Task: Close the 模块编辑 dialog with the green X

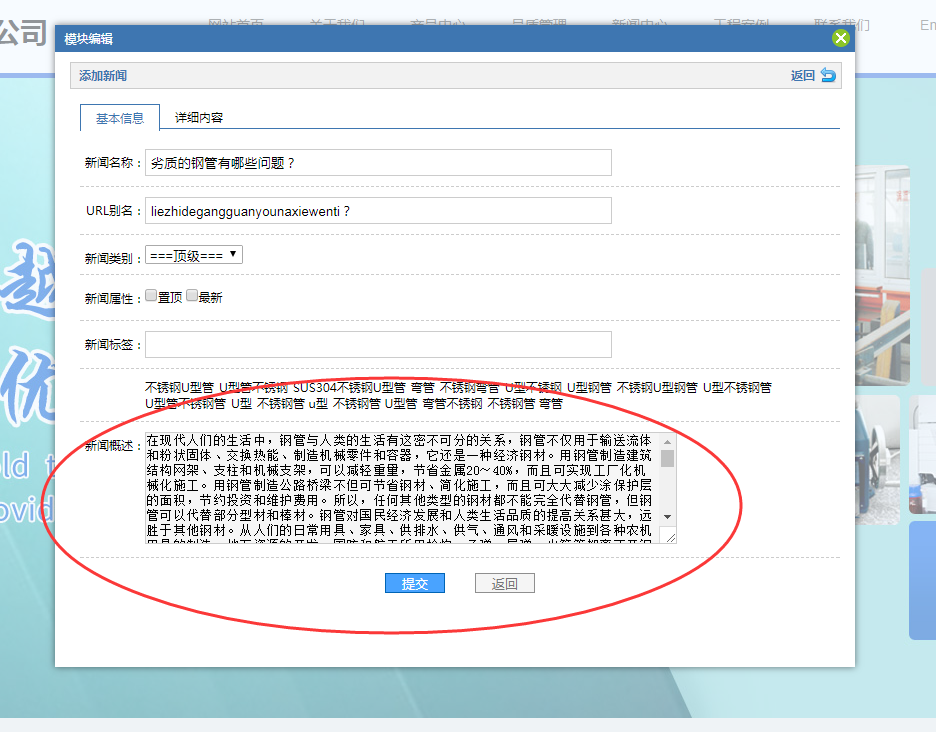Action: pyautogui.click(x=840, y=38)
